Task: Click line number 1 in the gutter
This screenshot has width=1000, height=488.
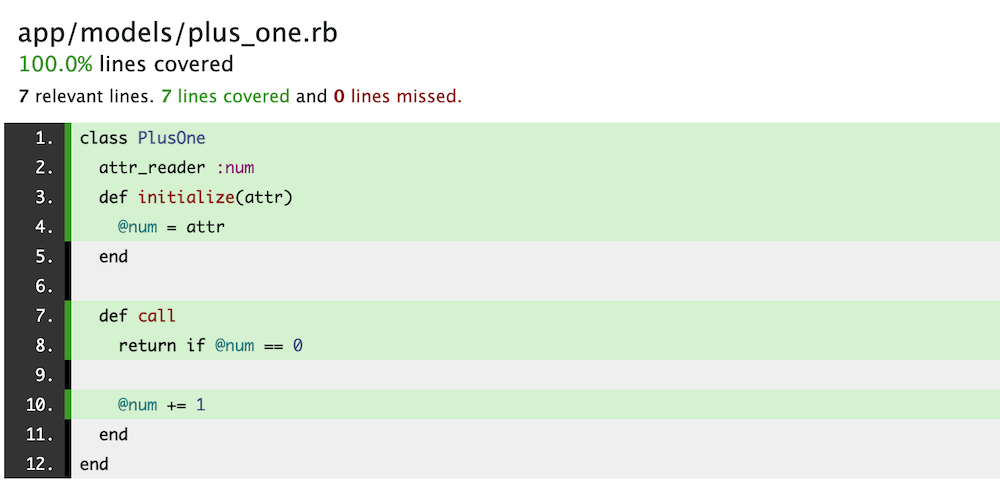Action: tap(44, 138)
